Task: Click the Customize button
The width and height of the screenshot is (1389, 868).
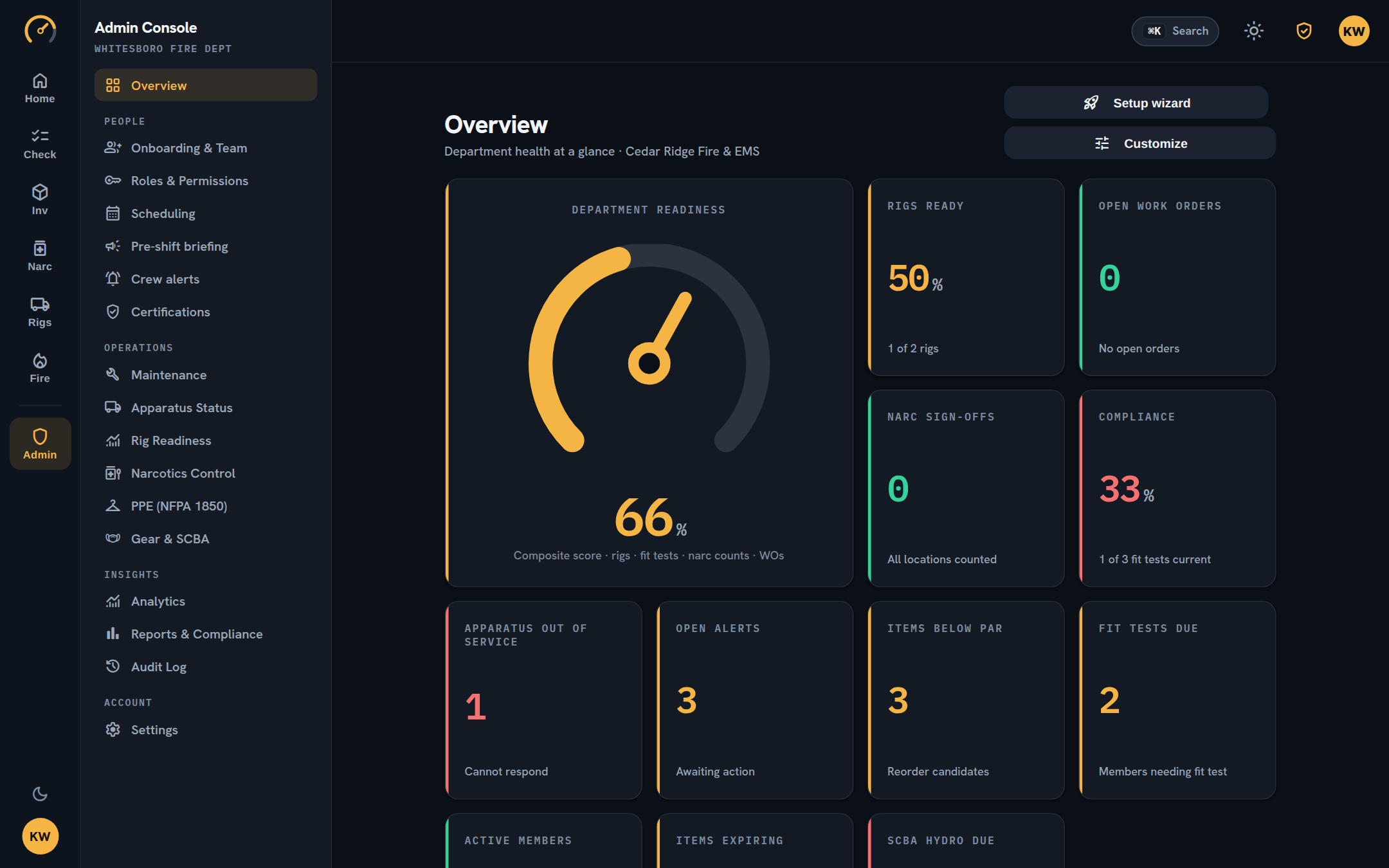Action: (1139, 143)
